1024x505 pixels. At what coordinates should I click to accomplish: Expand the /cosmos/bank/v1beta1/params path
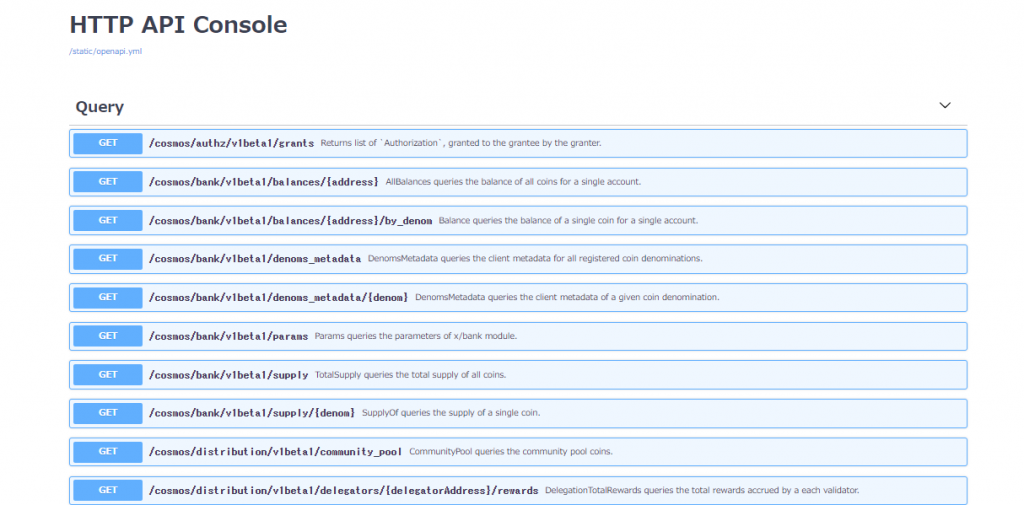click(228, 337)
